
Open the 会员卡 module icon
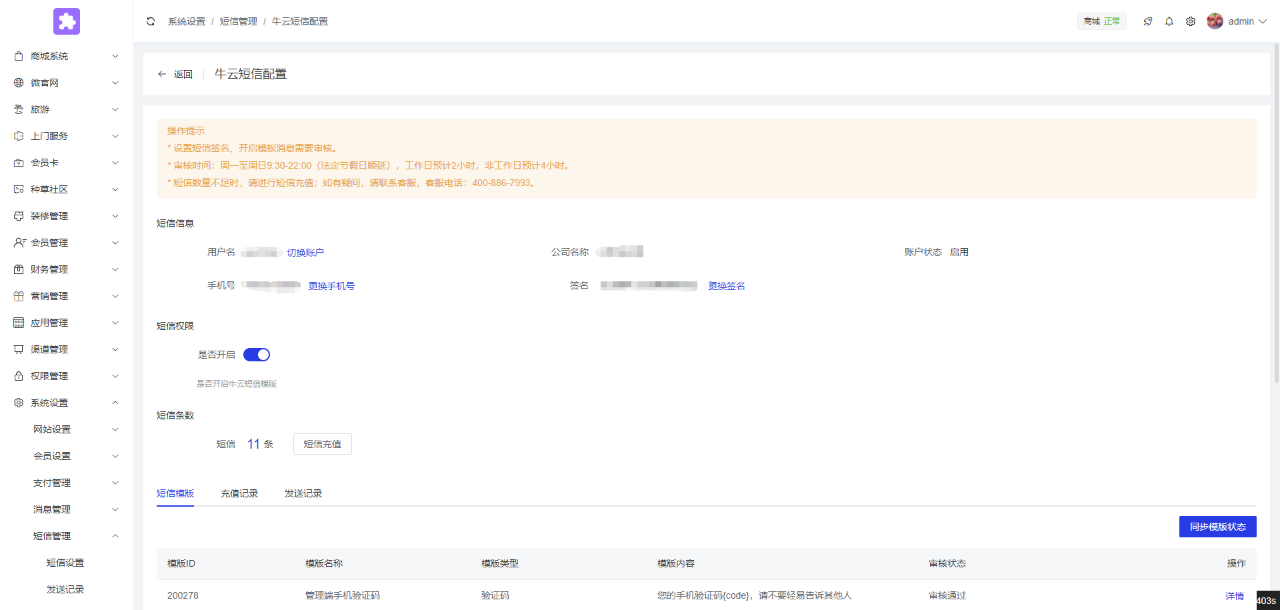tap(17, 162)
